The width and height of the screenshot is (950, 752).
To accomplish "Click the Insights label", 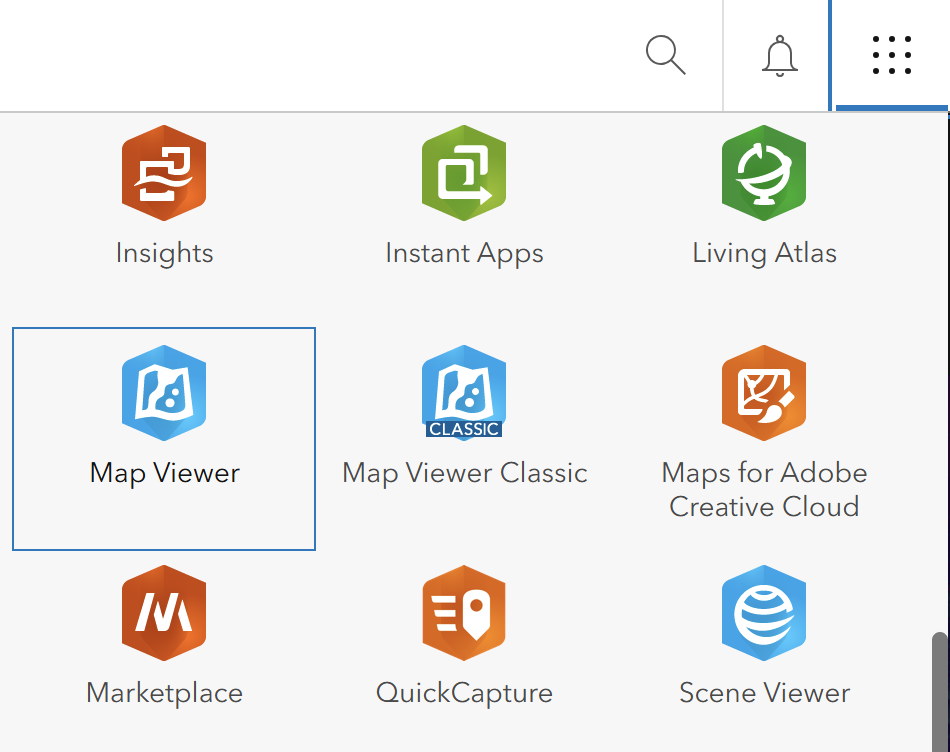I will [x=164, y=253].
